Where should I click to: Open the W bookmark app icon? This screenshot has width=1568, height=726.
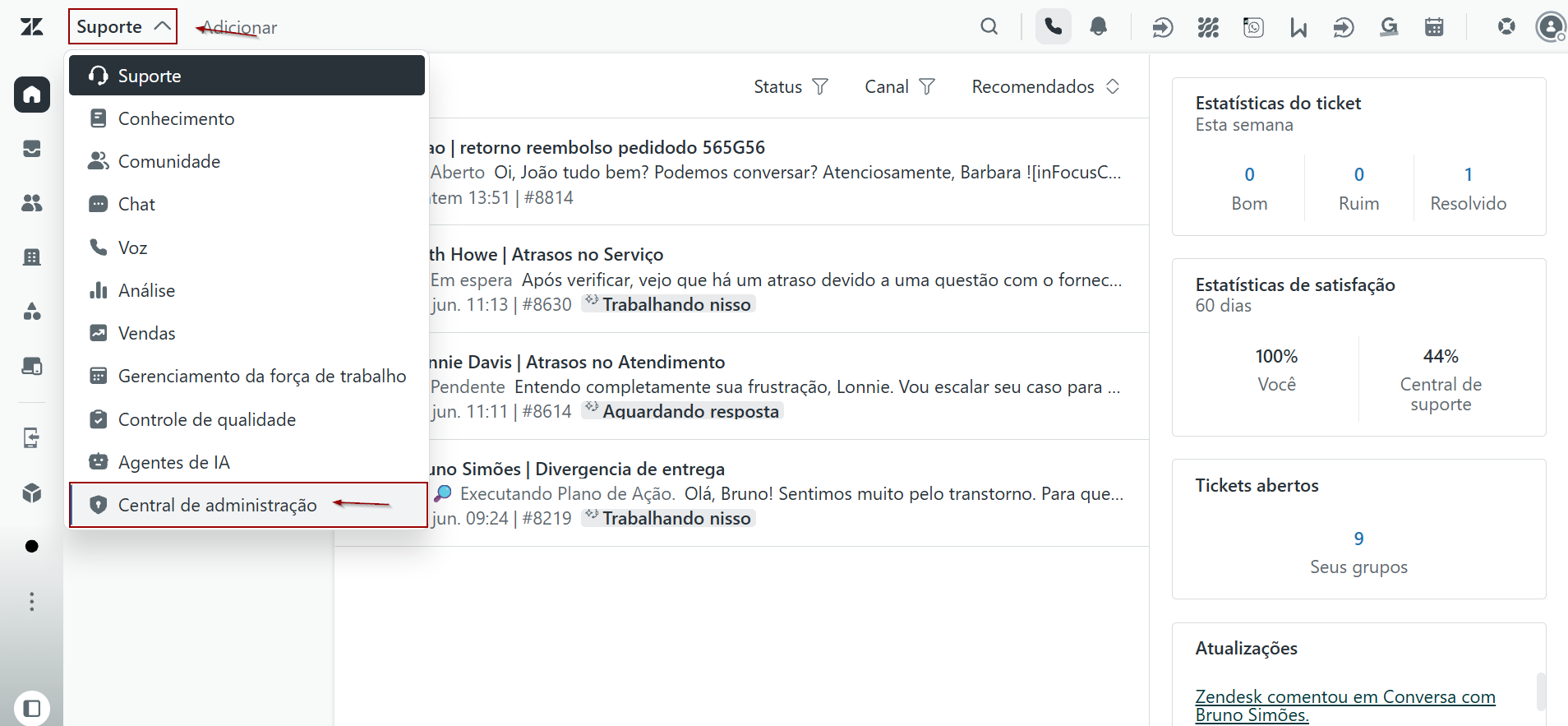[1298, 28]
